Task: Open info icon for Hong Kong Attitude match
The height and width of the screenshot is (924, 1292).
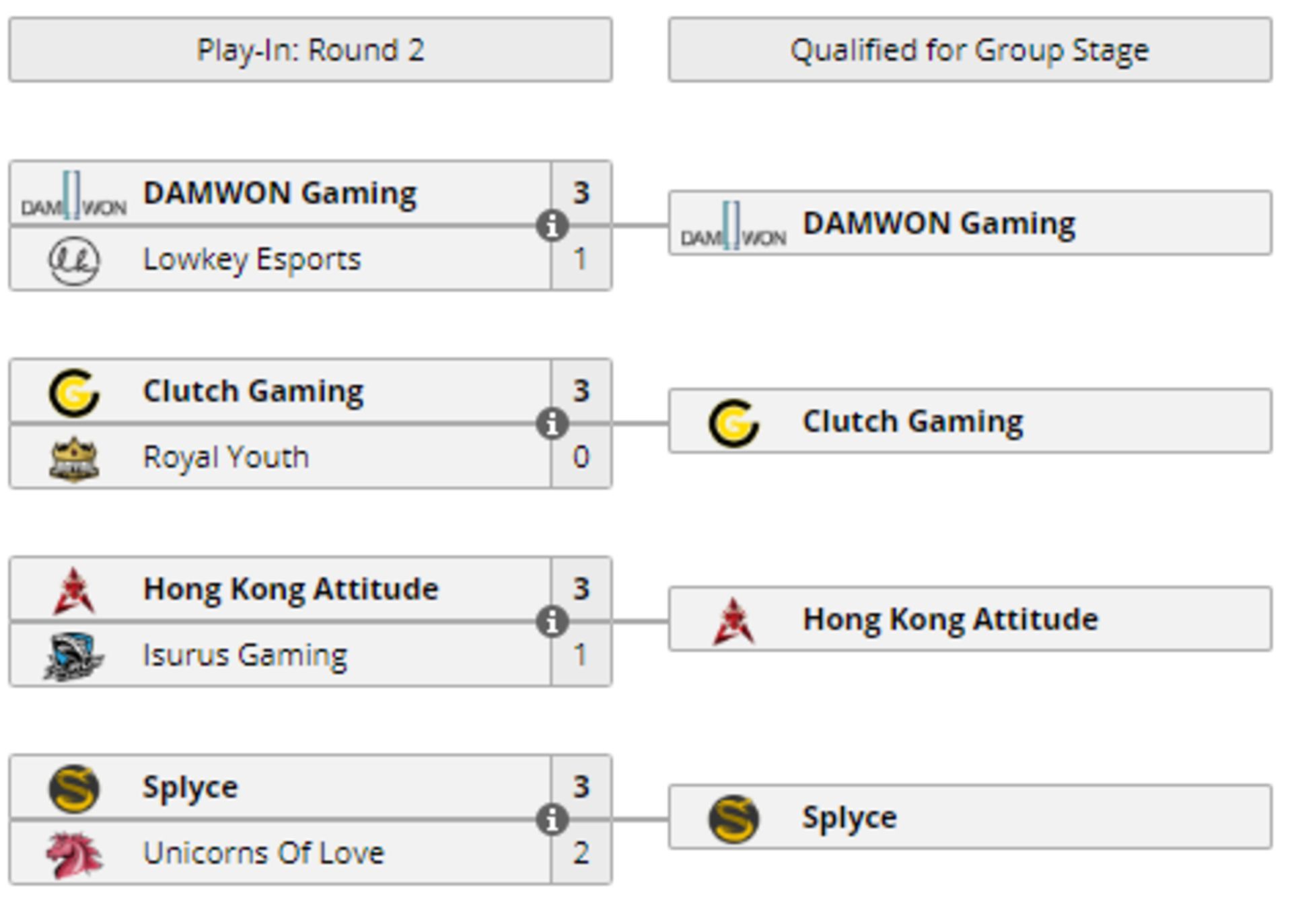Action: 552,621
